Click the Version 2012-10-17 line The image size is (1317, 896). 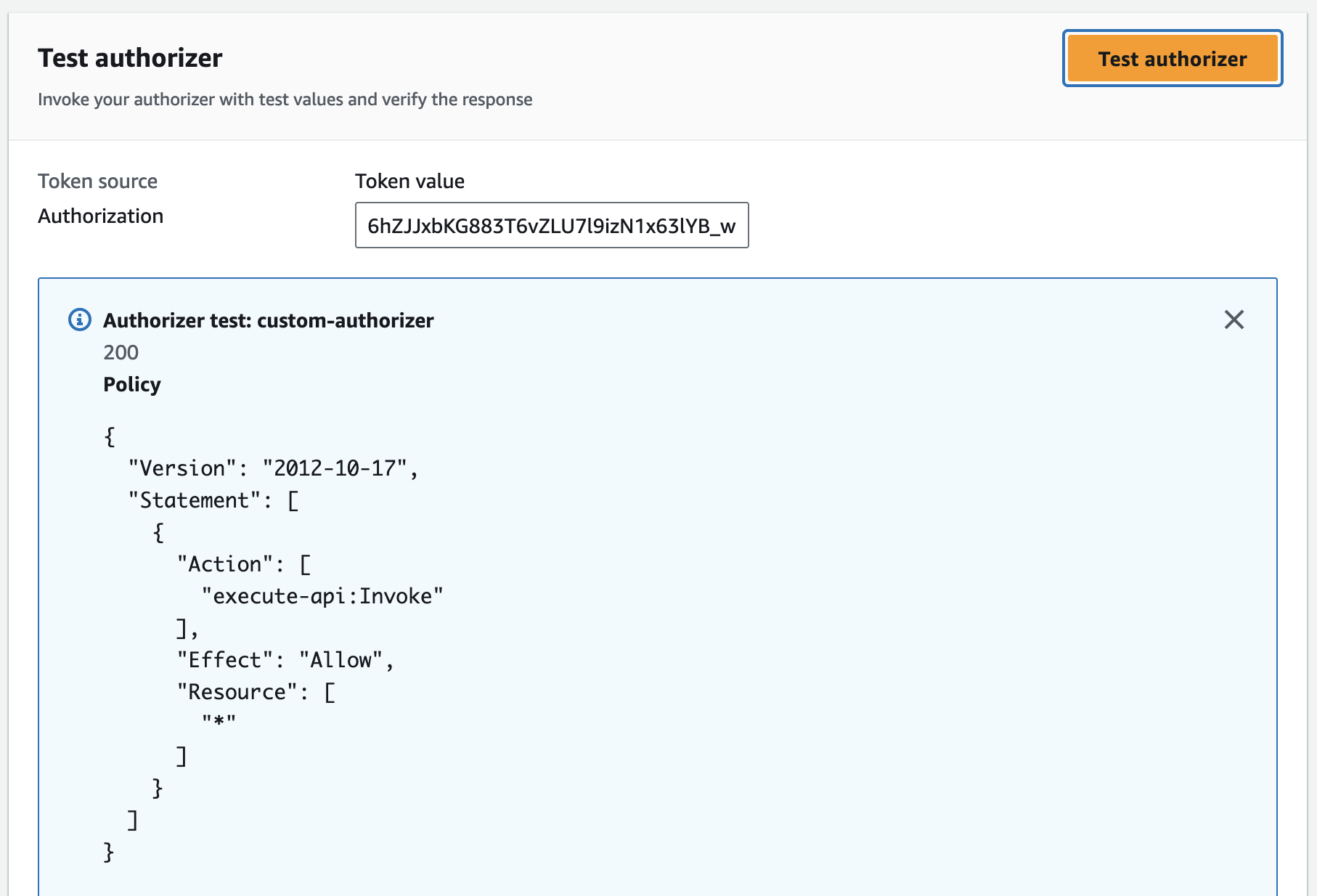pyautogui.click(x=272, y=468)
